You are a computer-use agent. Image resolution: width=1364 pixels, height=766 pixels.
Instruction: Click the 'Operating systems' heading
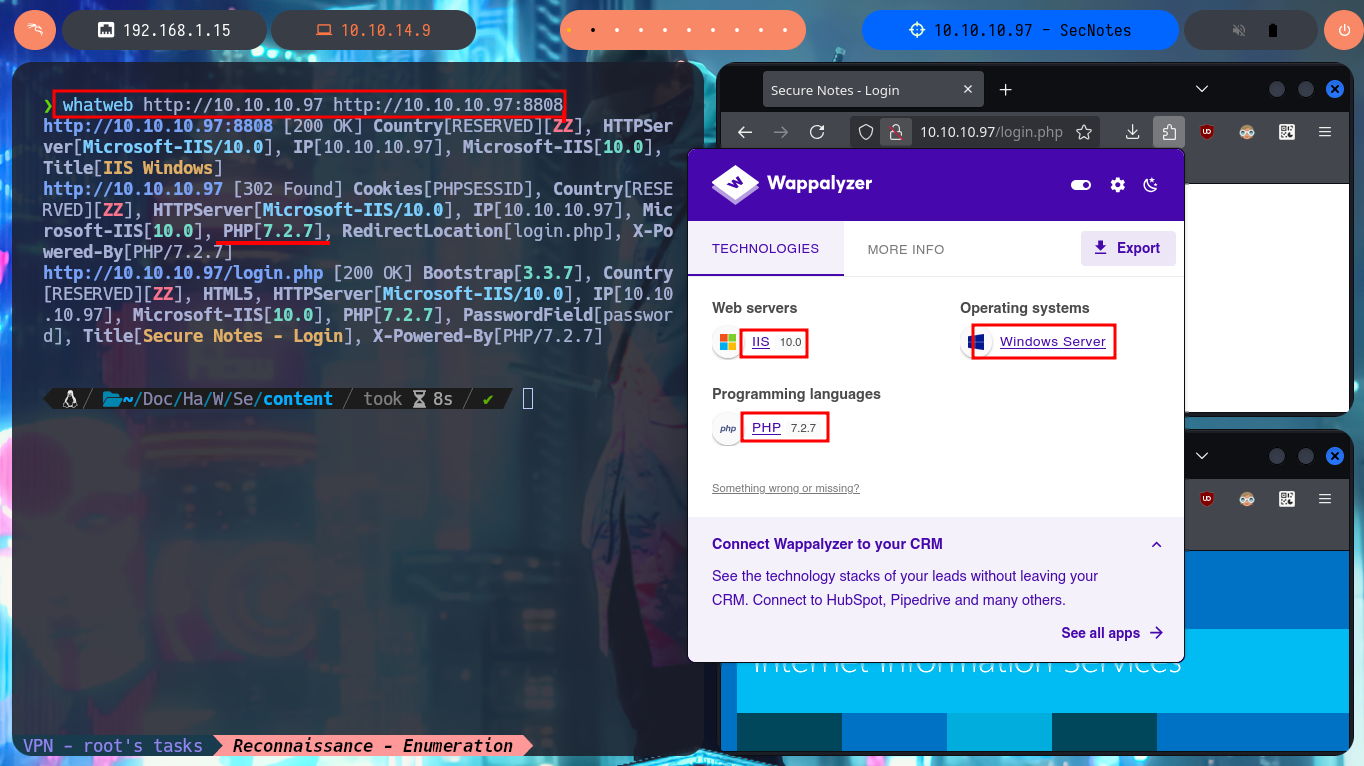pos(1025,308)
